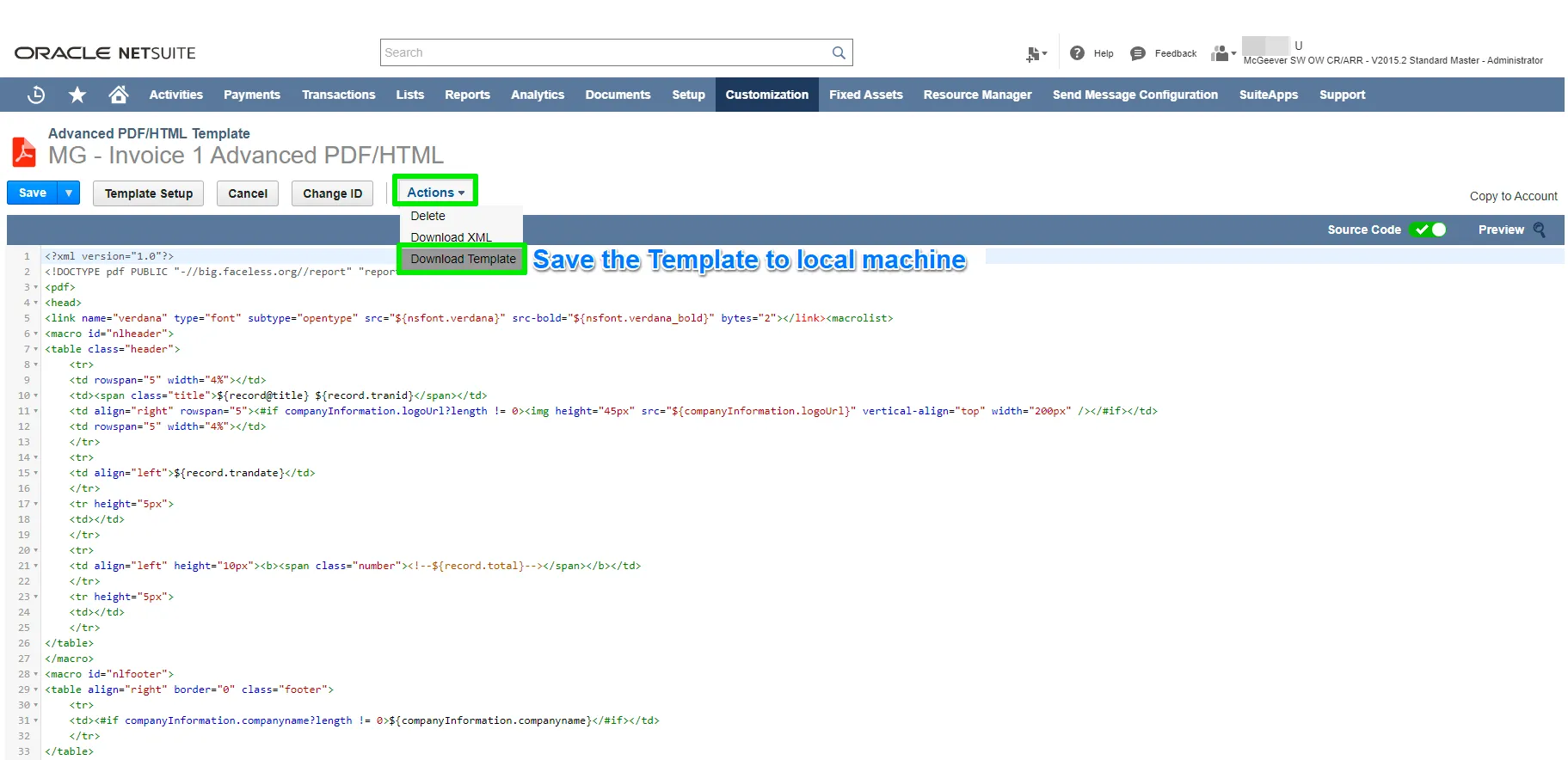Open the Customization navigation tab
The height and width of the screenshot is (760, 1568).
pyautogui.click(x=767, y=95)
